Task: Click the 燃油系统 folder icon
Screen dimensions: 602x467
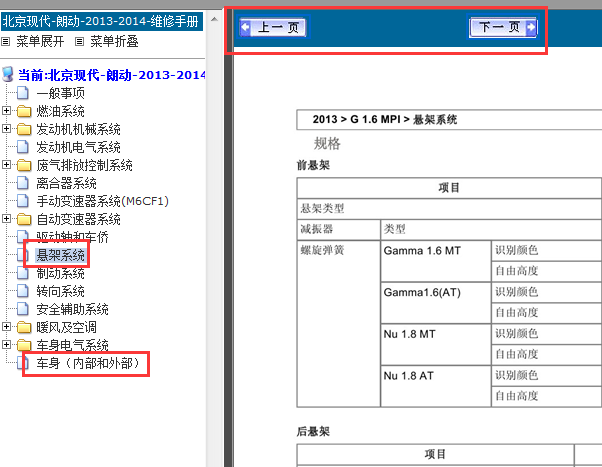Action: [x=24, y=111]
